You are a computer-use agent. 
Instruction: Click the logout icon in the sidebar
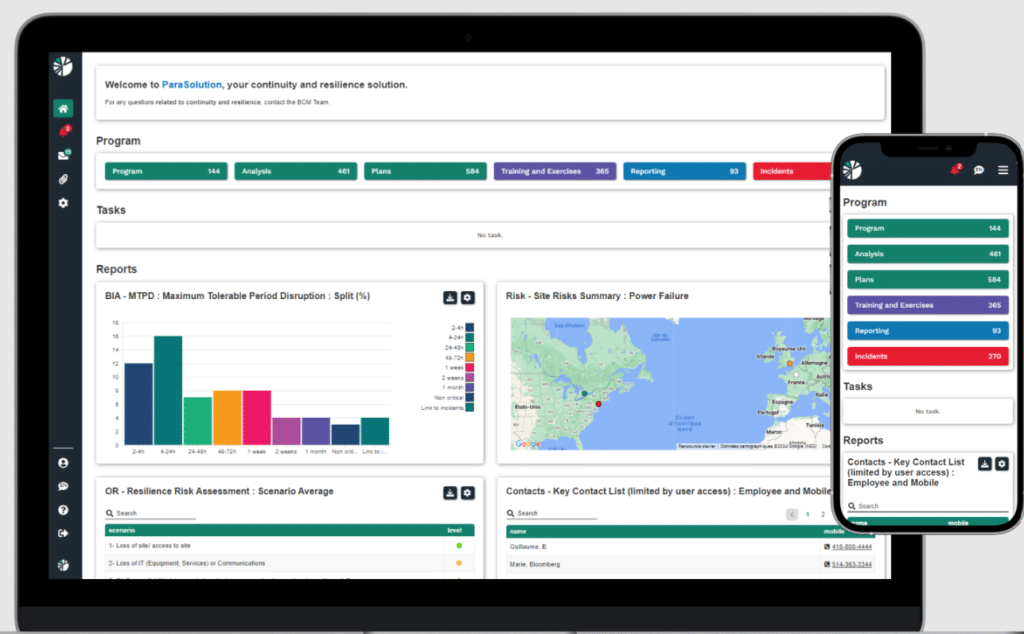(x=62, y=532)
